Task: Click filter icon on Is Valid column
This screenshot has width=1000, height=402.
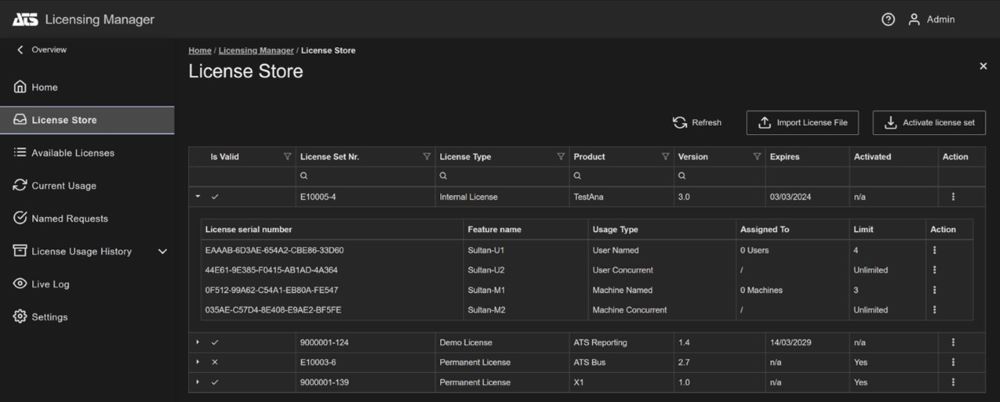Action: click(287, 156)
